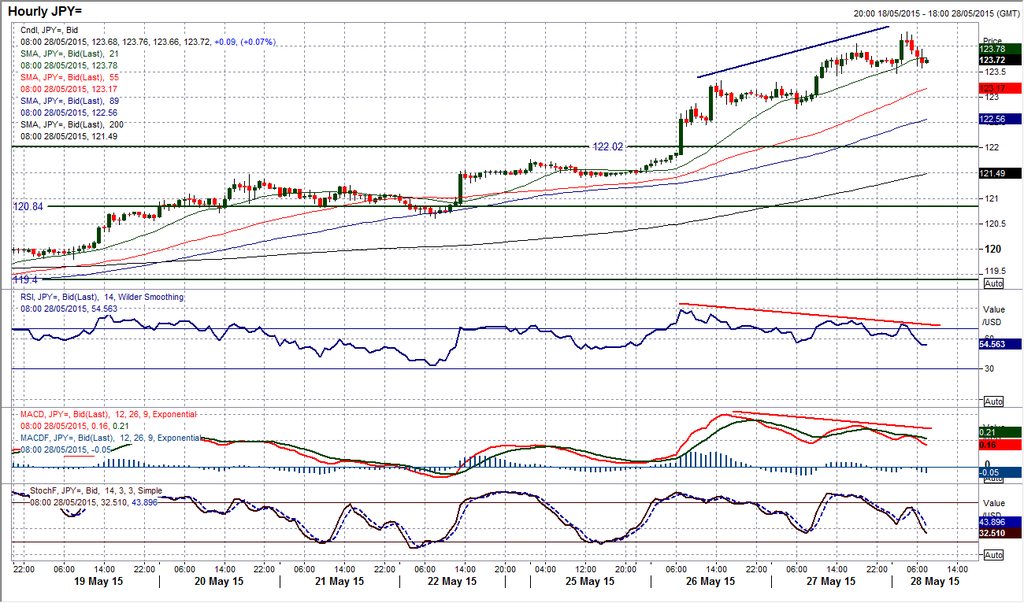The width and height of the screenshot is (1024, 603).
Task: Click the '22 May 15' date label
Action: (x=451, y=581)
